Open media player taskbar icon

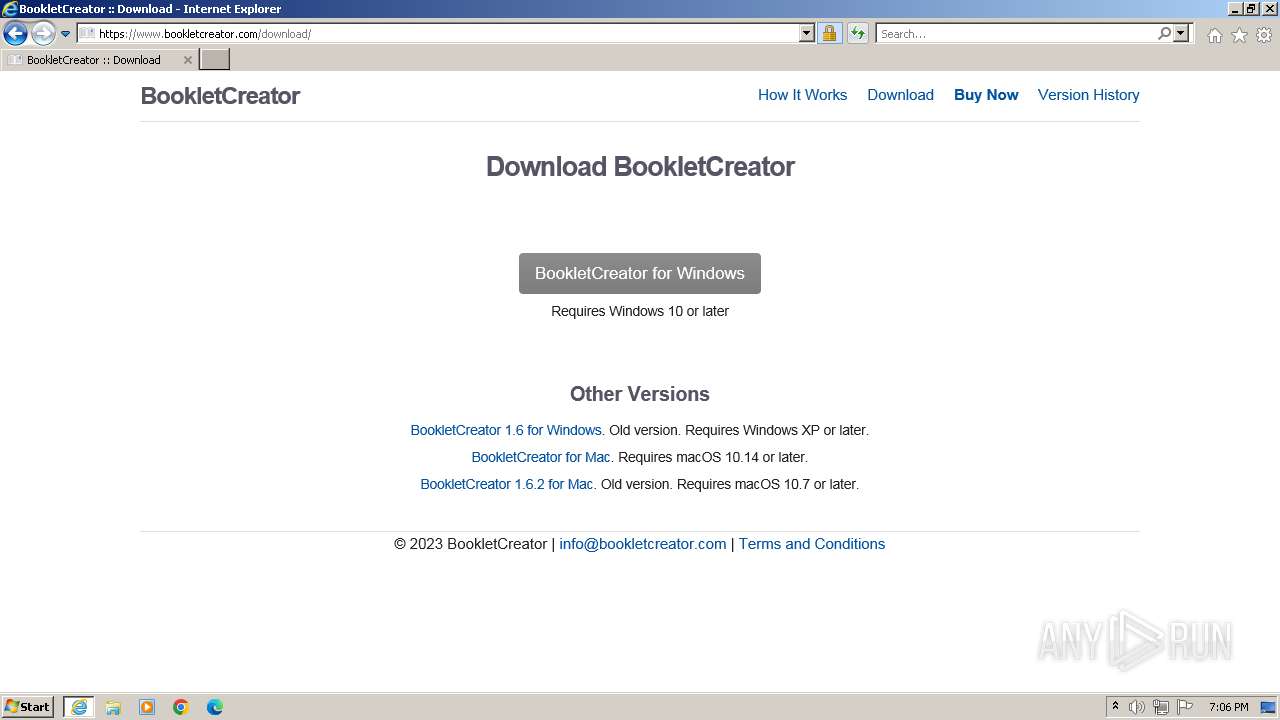tap(147, 707)
